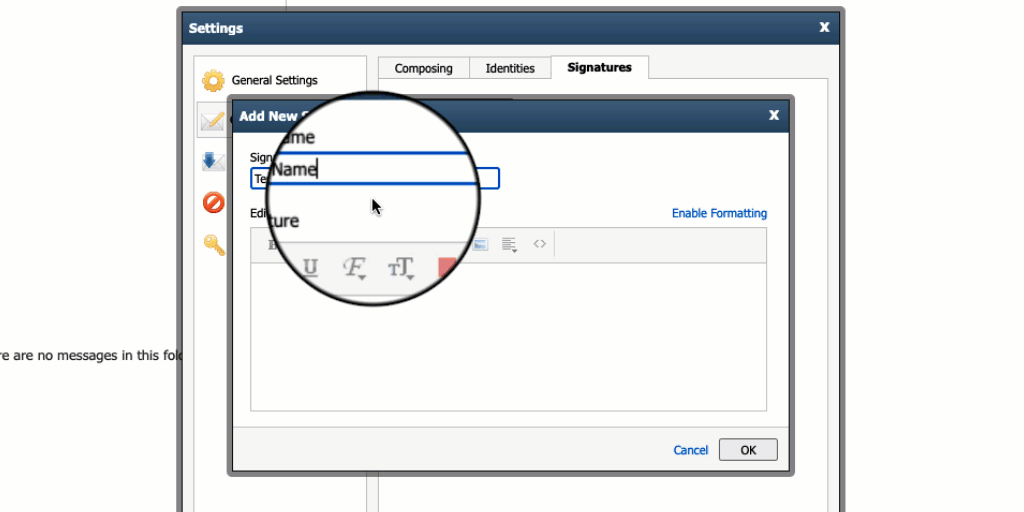Open the text alignment toolbar dropdown
Screen dimensions: 1024x512
pyautogui.click(x=509, y=245)
